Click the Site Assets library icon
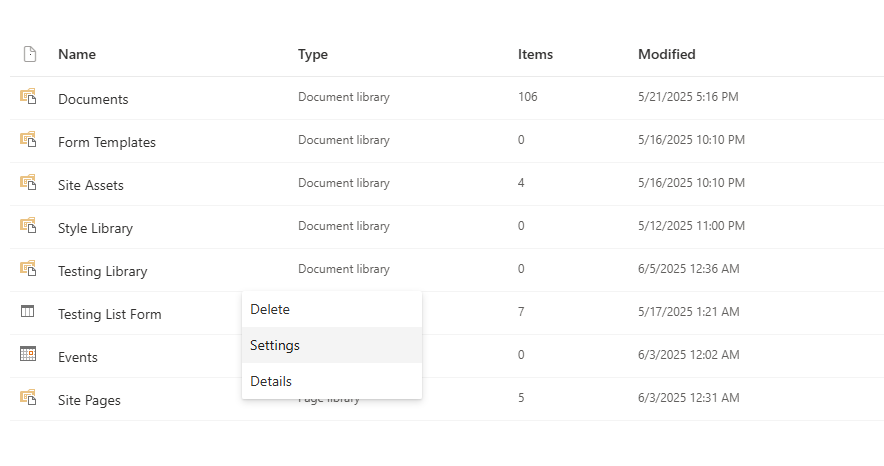Screen dimensions: 884x466 coord(28,183)
